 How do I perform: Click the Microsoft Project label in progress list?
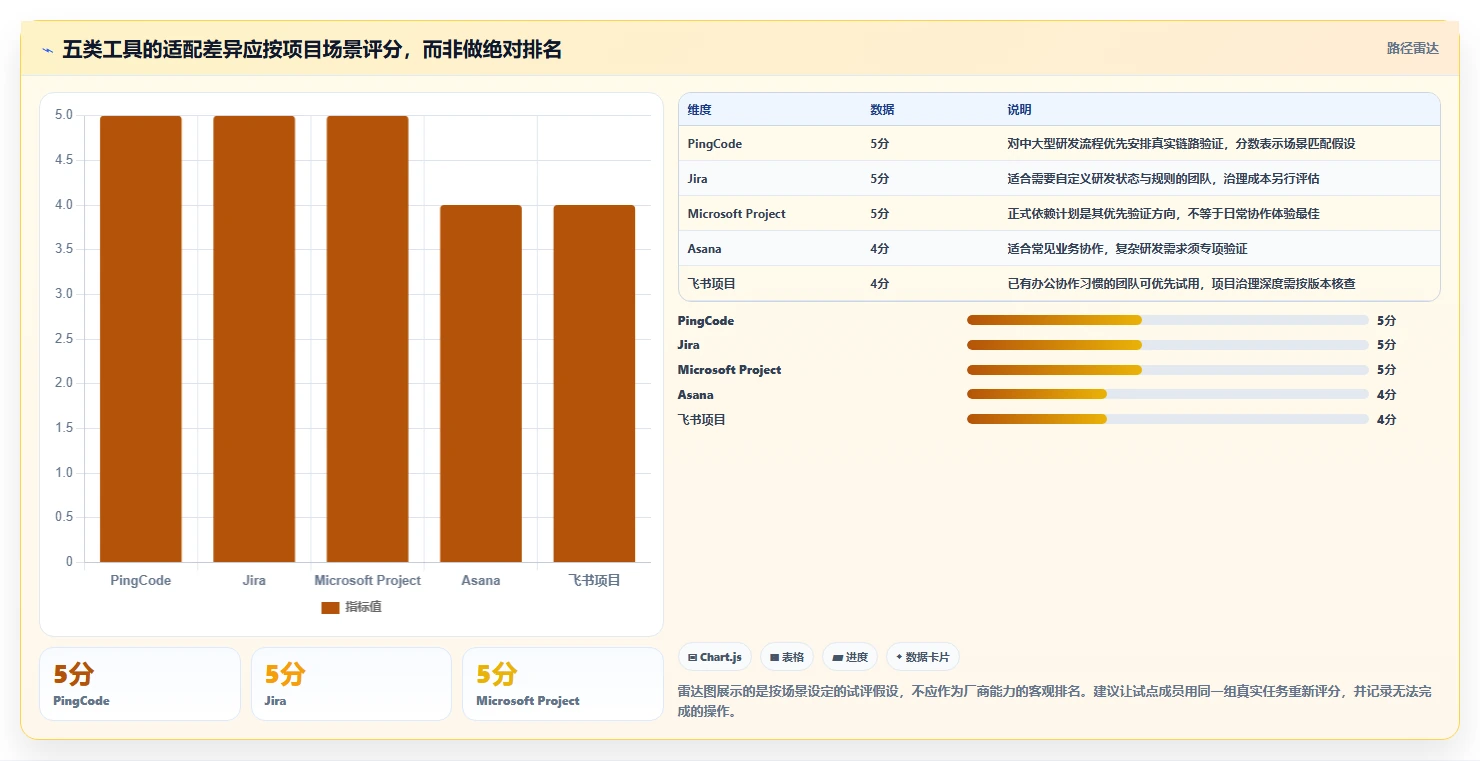[x=730, y=370]
